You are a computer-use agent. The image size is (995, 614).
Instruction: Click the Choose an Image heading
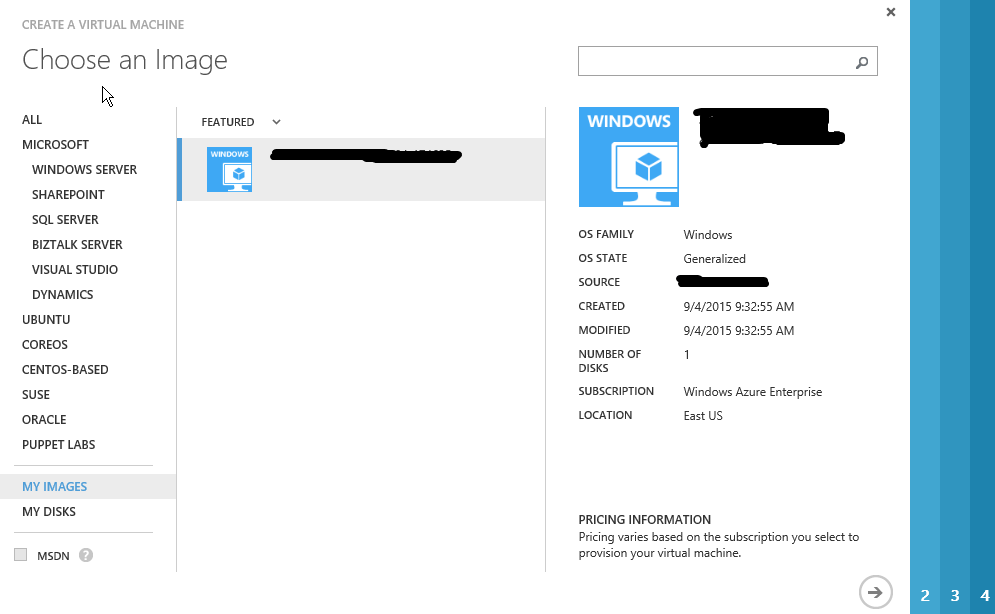pyautogui.click(x=124, y=60)
